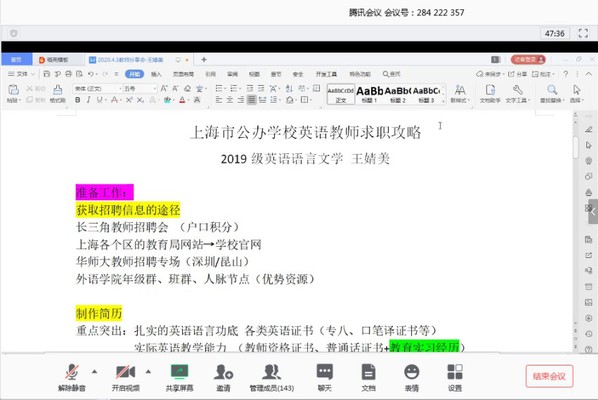
Task: Turn on camera with 开启视频
Action: tap(125, 377)
